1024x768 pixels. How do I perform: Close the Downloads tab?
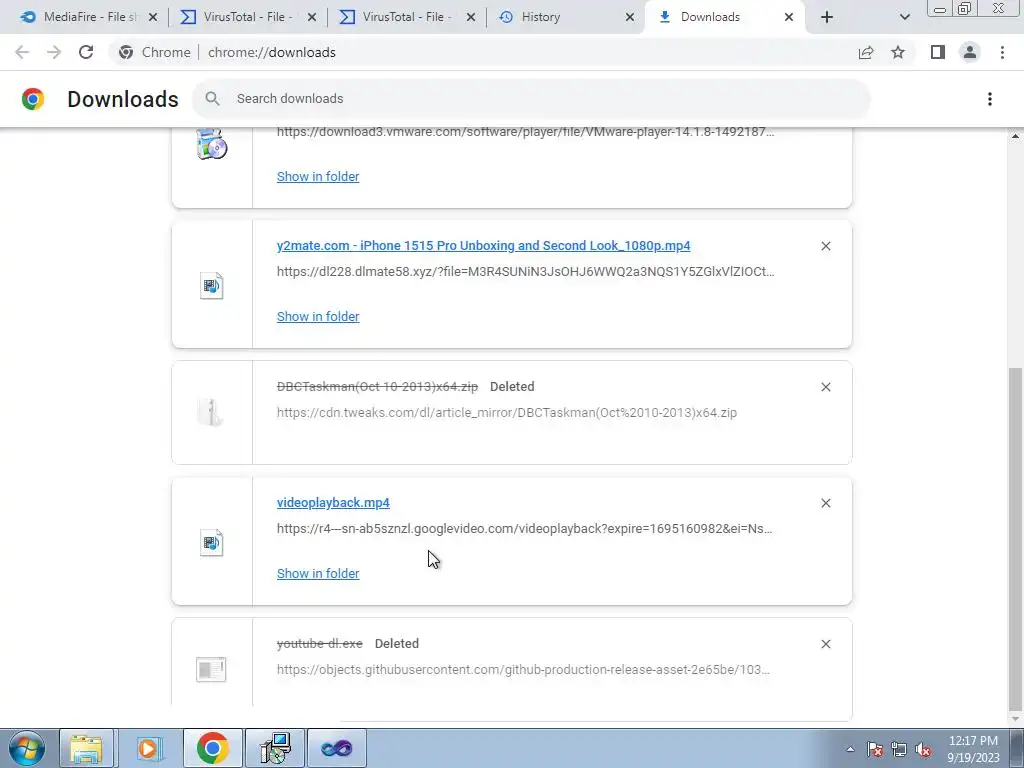pos(789,17)
